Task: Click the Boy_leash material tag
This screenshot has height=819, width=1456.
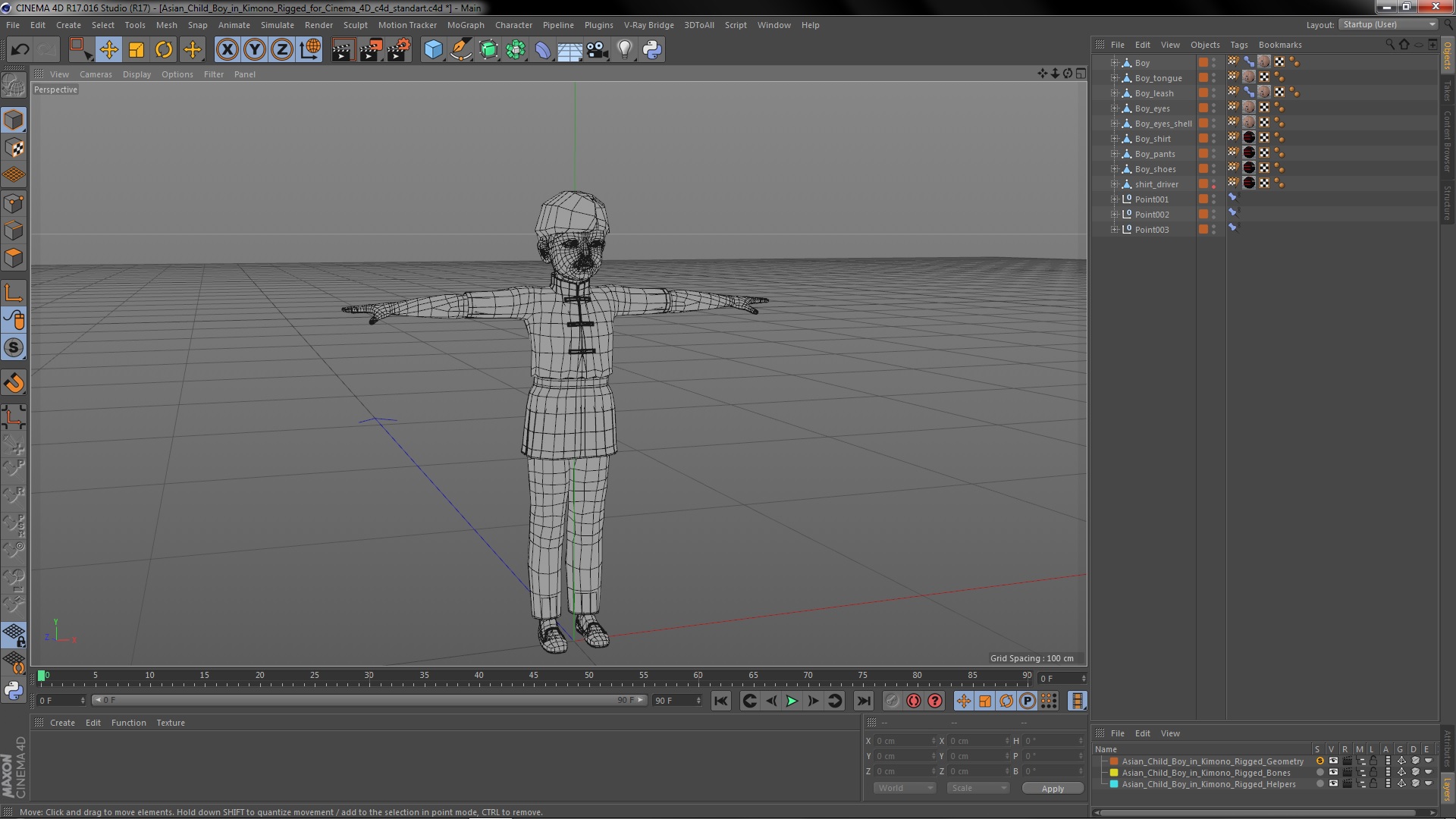Action: 1264,93
